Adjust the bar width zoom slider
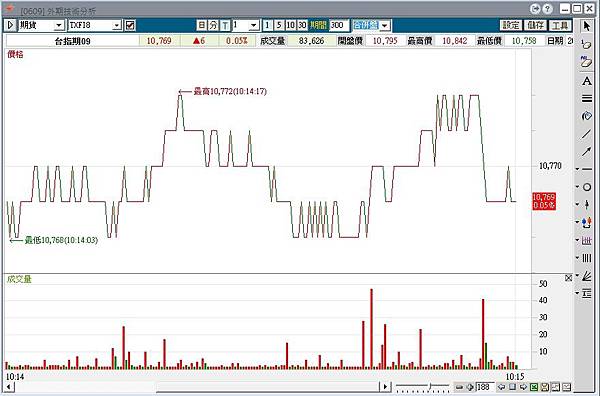The height and width of the screenshot is (396, 600). coord(430,386)
